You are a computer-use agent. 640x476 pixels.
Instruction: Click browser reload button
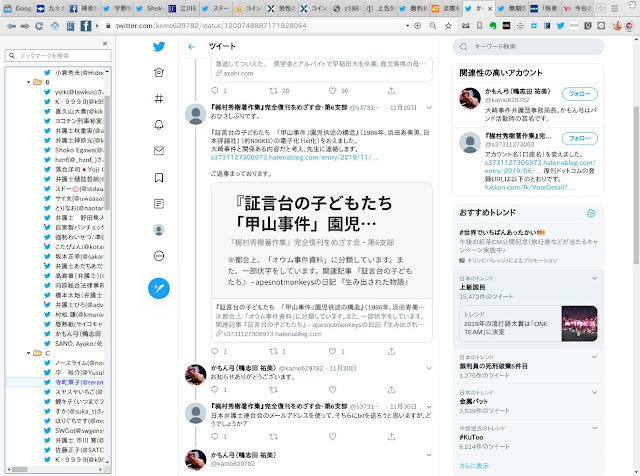39,26
